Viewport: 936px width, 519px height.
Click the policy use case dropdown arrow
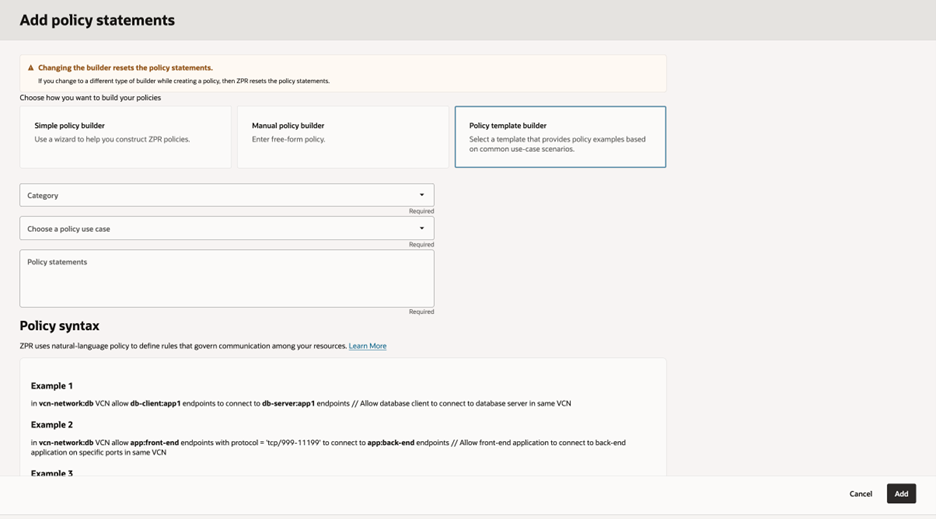[x=421, y=229]
